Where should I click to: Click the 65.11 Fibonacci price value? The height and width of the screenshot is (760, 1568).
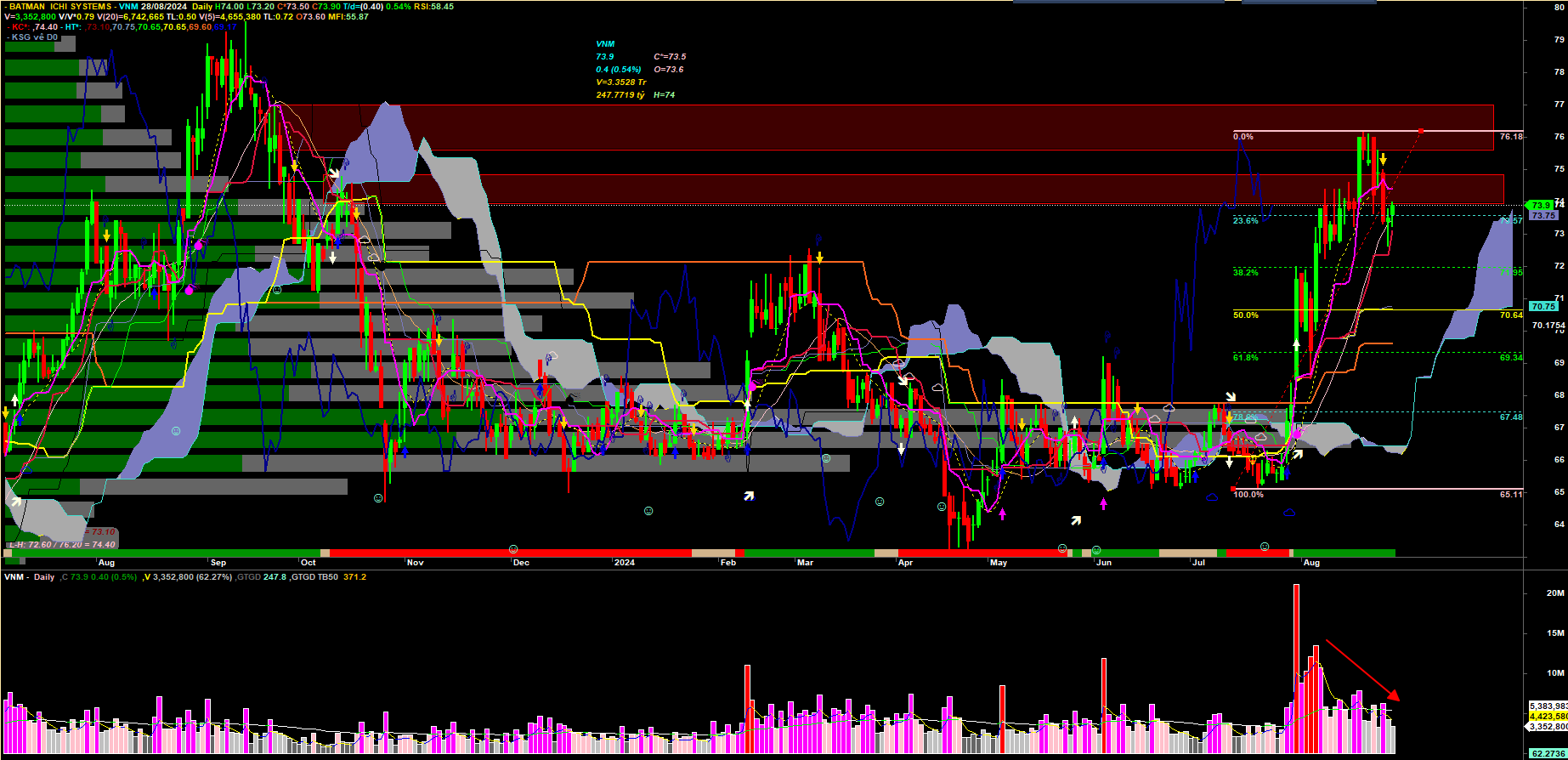point(1511,494)
